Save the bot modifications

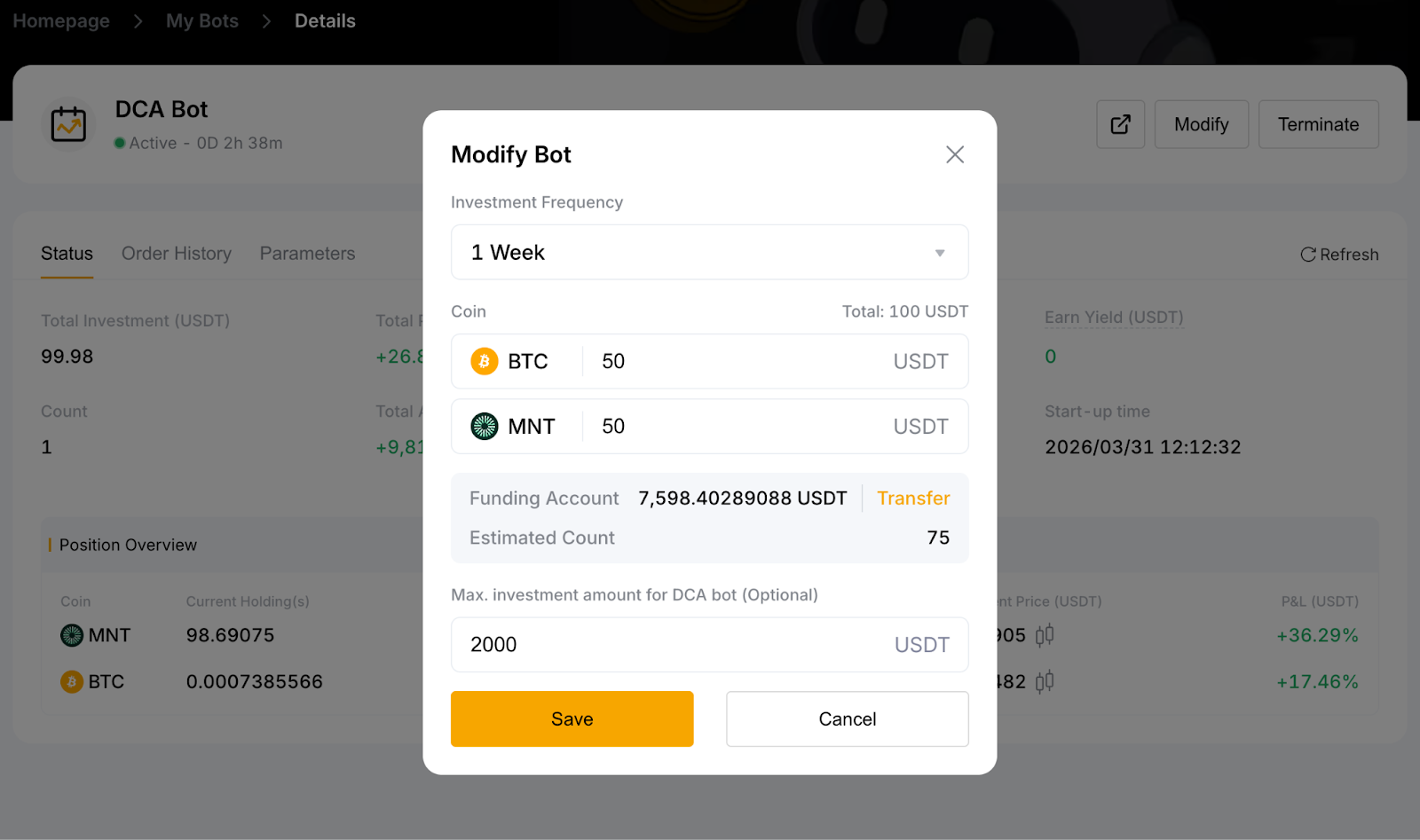click(x=572, y=719)
